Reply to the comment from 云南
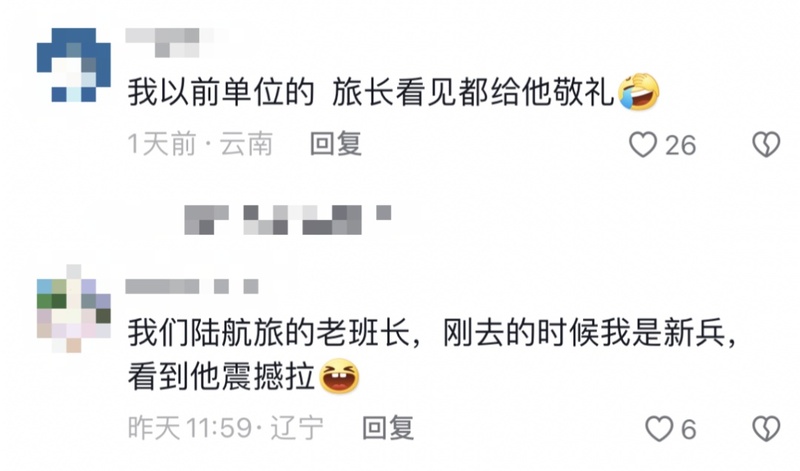This screenshot has height=471, width=800. click(336, 144)
